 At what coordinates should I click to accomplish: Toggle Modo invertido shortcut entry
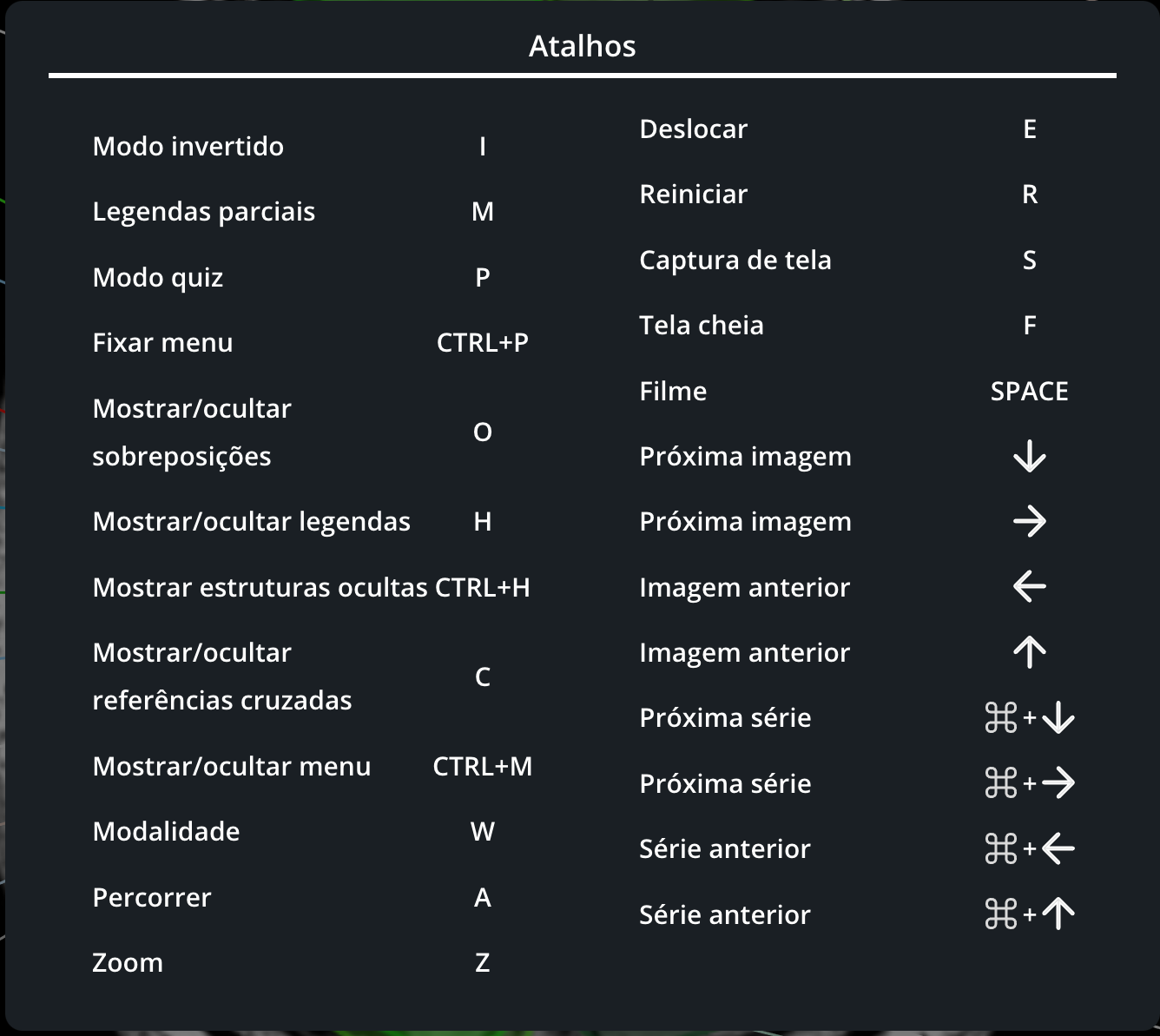[x=188, y=146]
